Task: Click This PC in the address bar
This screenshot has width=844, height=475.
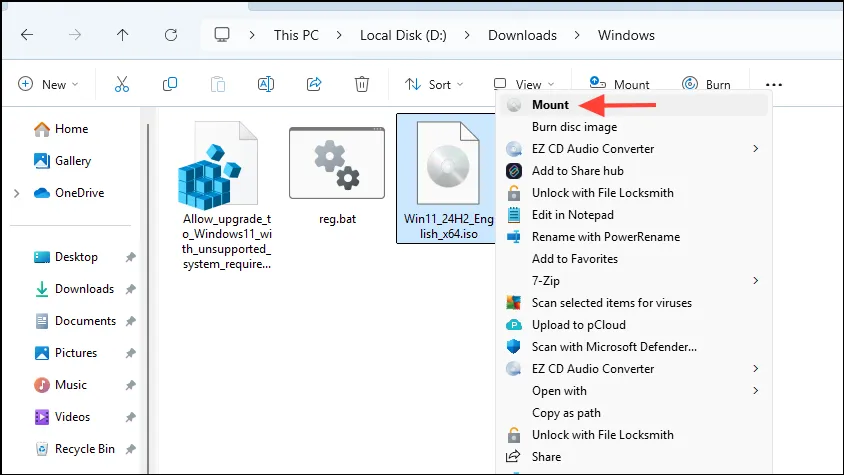Action: (x=296, y=35)
